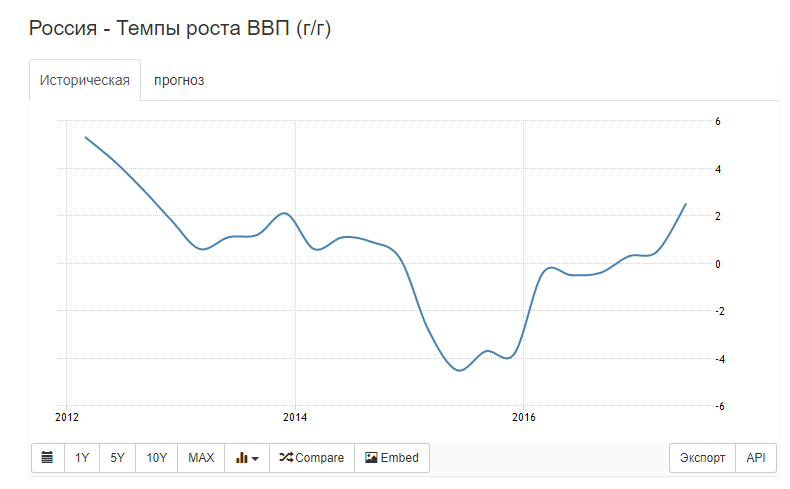
Task: Click the 0 value on y-axis
Action: [x=718, y=264]
